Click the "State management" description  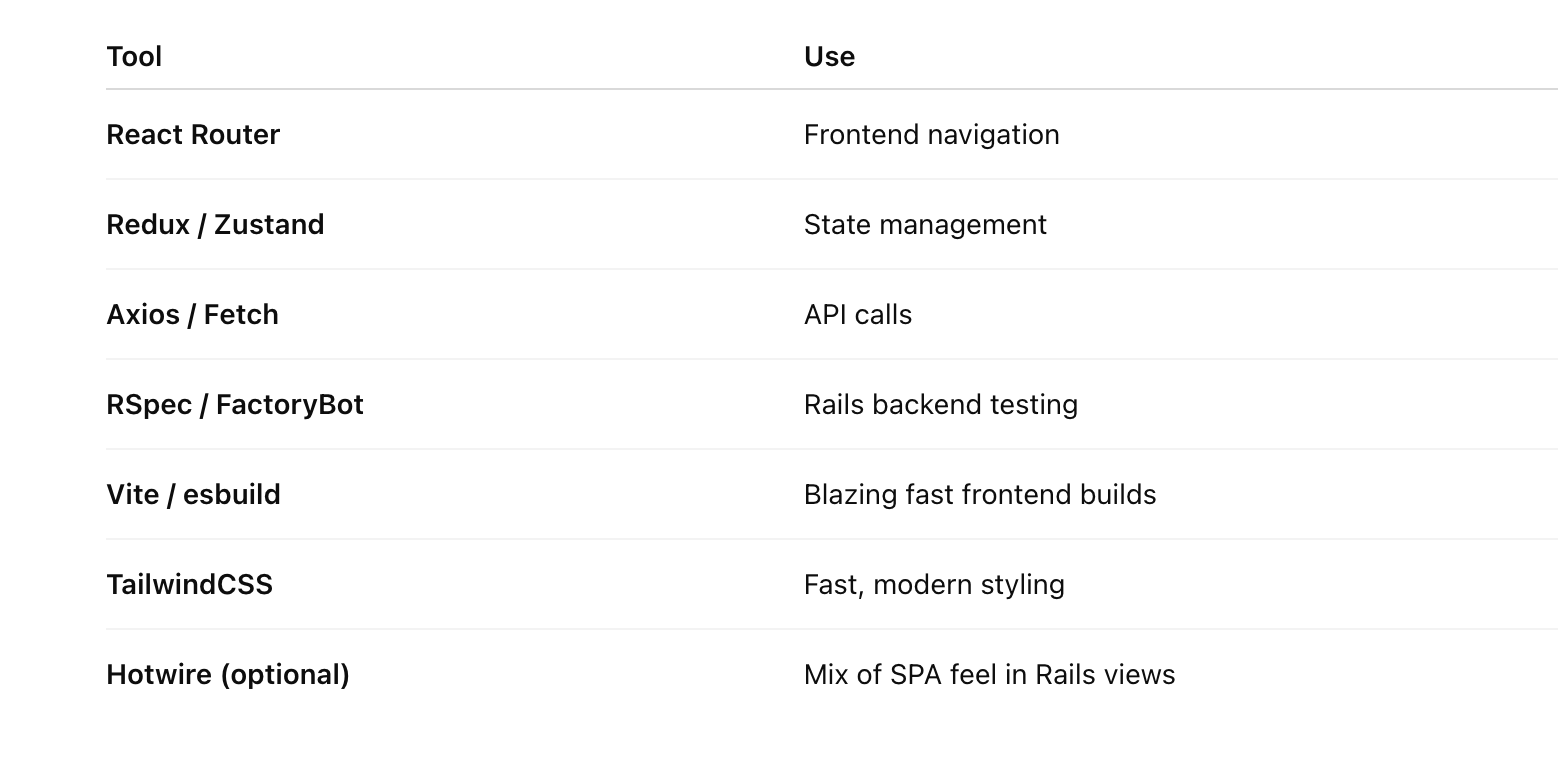[x=925, y=225]
